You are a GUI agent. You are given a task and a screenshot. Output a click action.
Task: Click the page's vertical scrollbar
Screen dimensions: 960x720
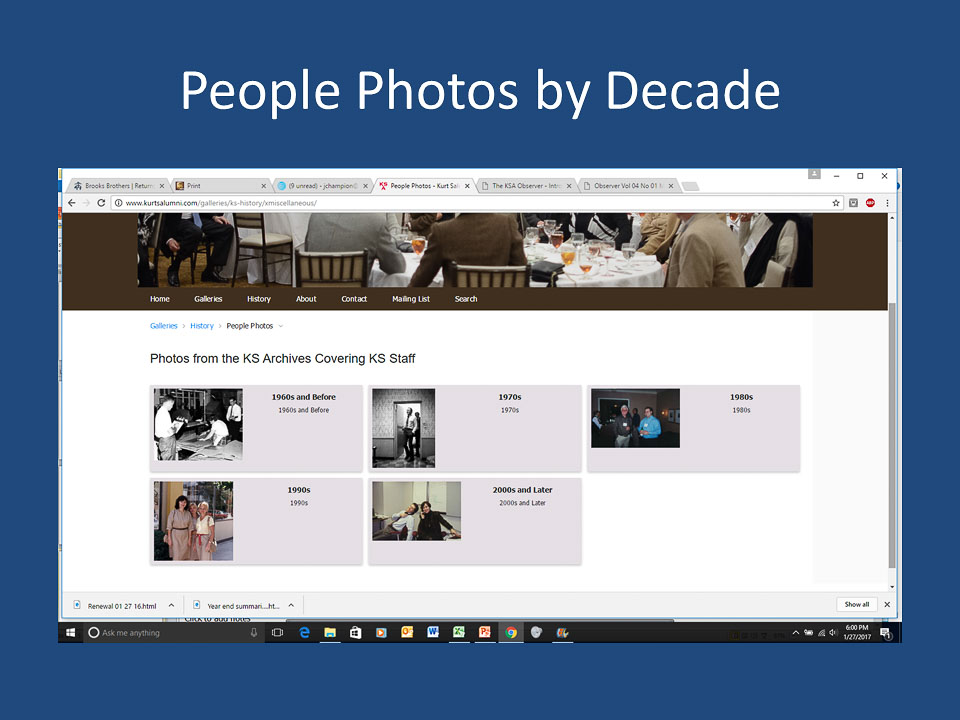(x=890, y=430)
